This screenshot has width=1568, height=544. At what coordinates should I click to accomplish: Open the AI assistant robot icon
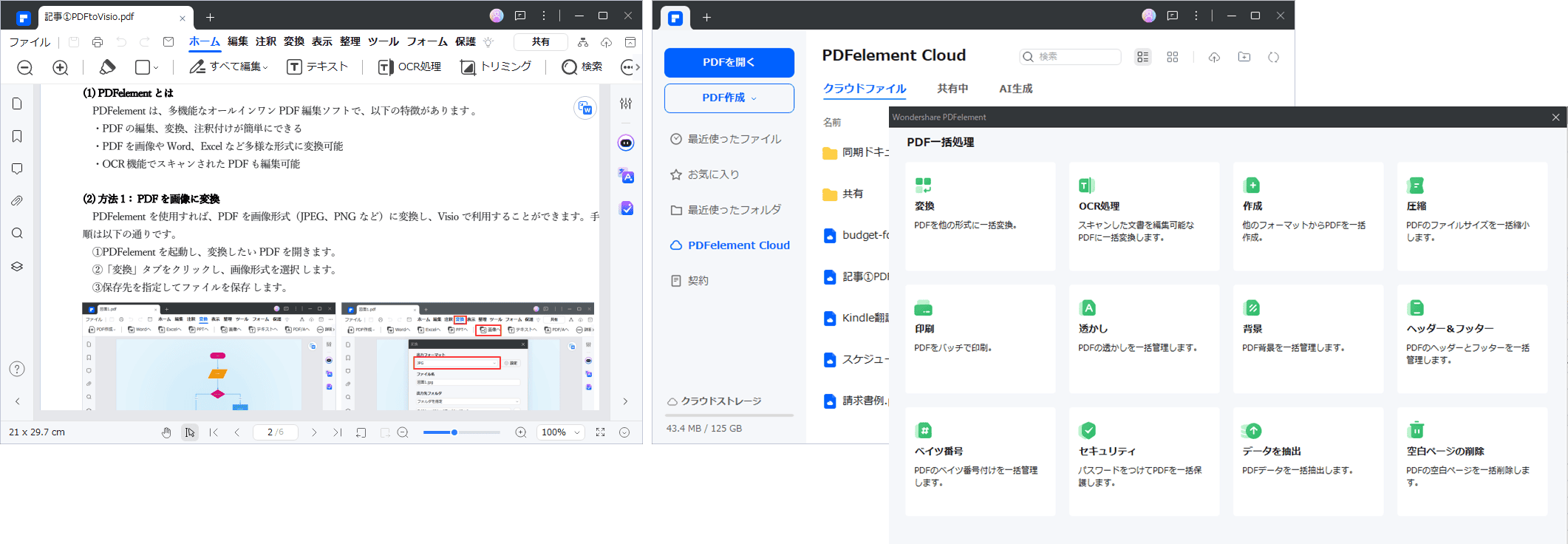(x=626, y=143)
